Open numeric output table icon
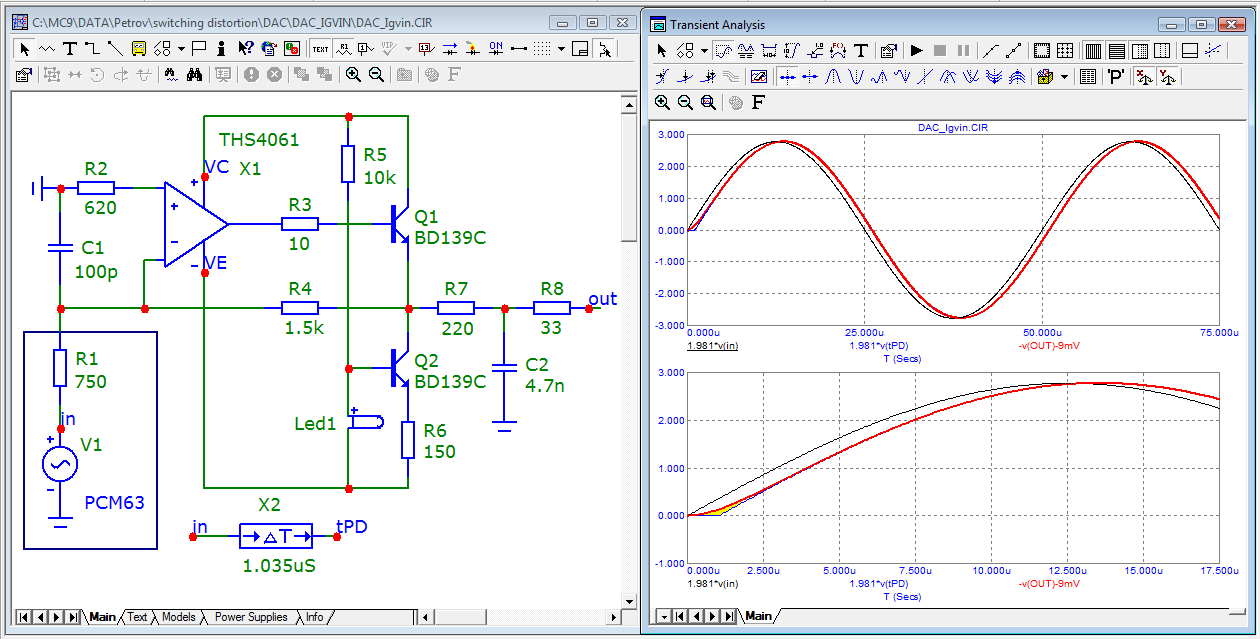The image size is (1260, 639). 1087,77
